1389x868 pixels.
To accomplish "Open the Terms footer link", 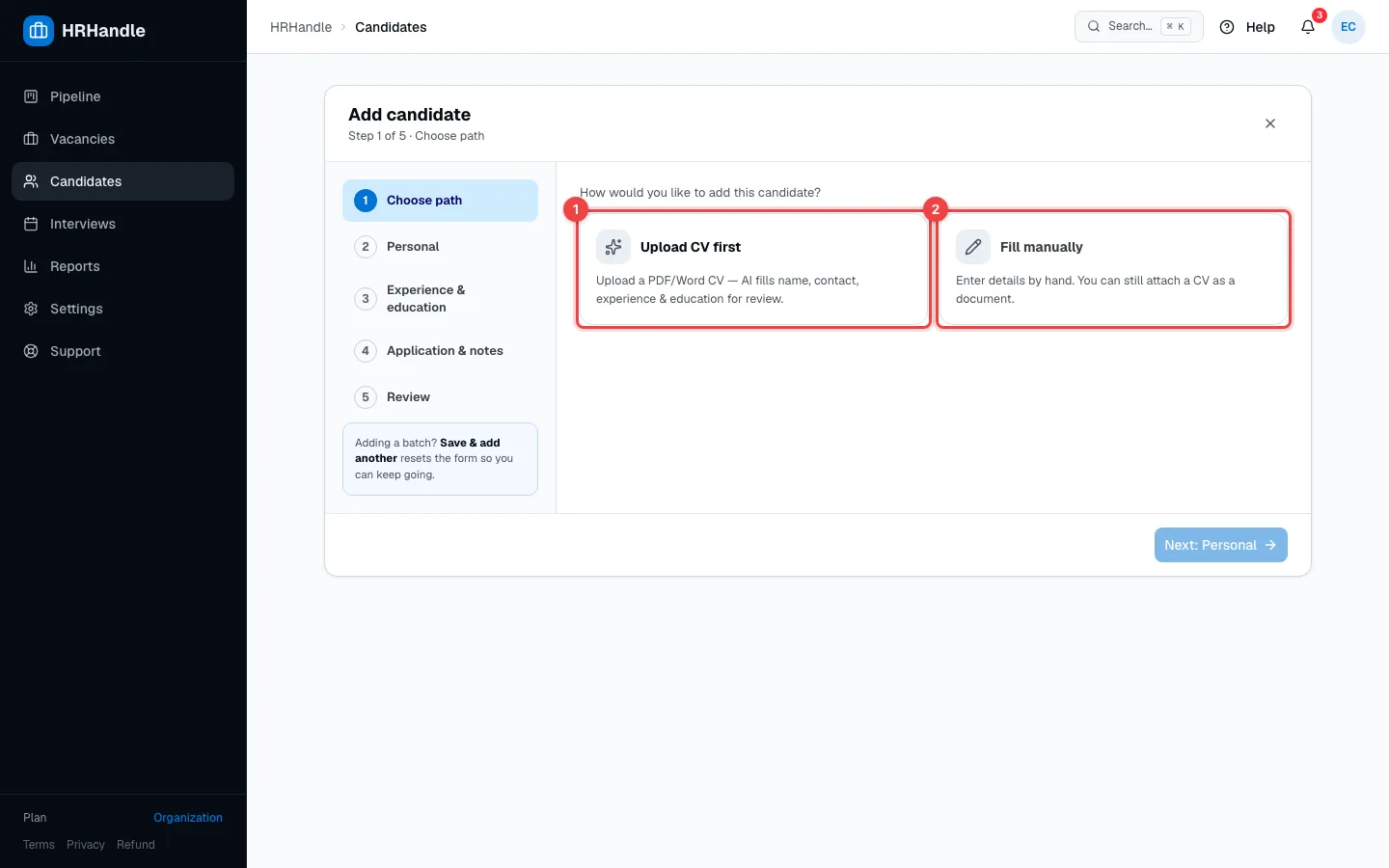I will [39, 845].
